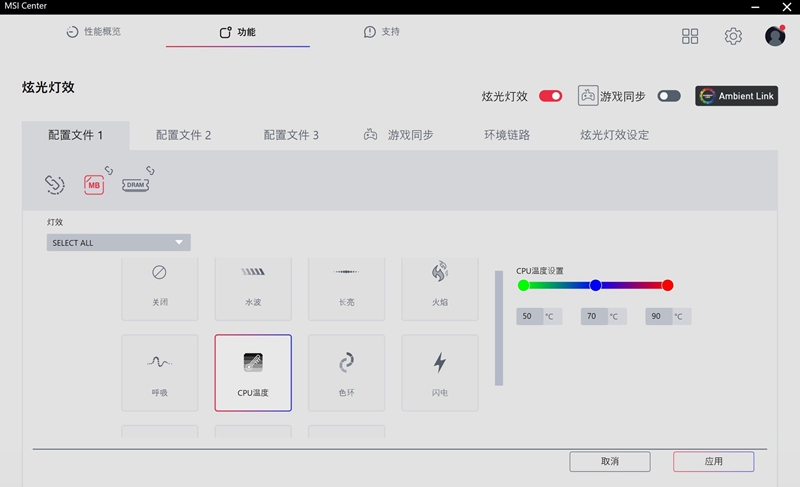Go to the 性能概览 tab
The height and width of the screenshot is (487, 800).
pyautogui.click(x=94, y=32)
